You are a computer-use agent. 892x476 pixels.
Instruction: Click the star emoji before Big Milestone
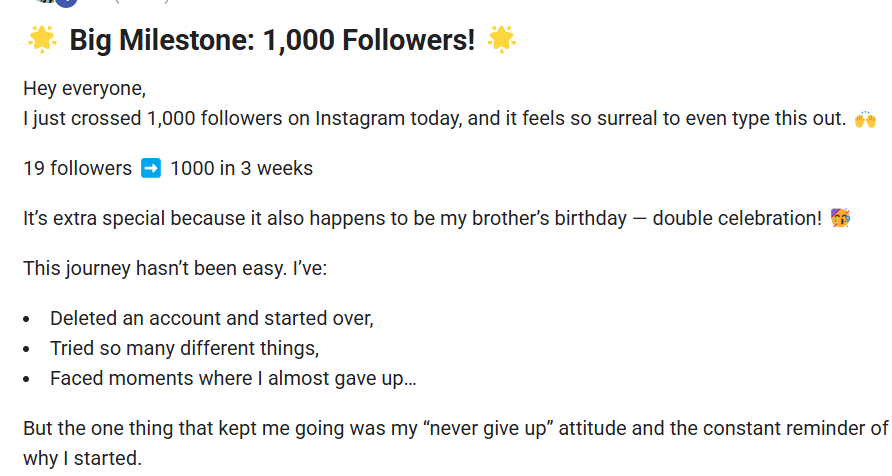(x=42, y=40)
